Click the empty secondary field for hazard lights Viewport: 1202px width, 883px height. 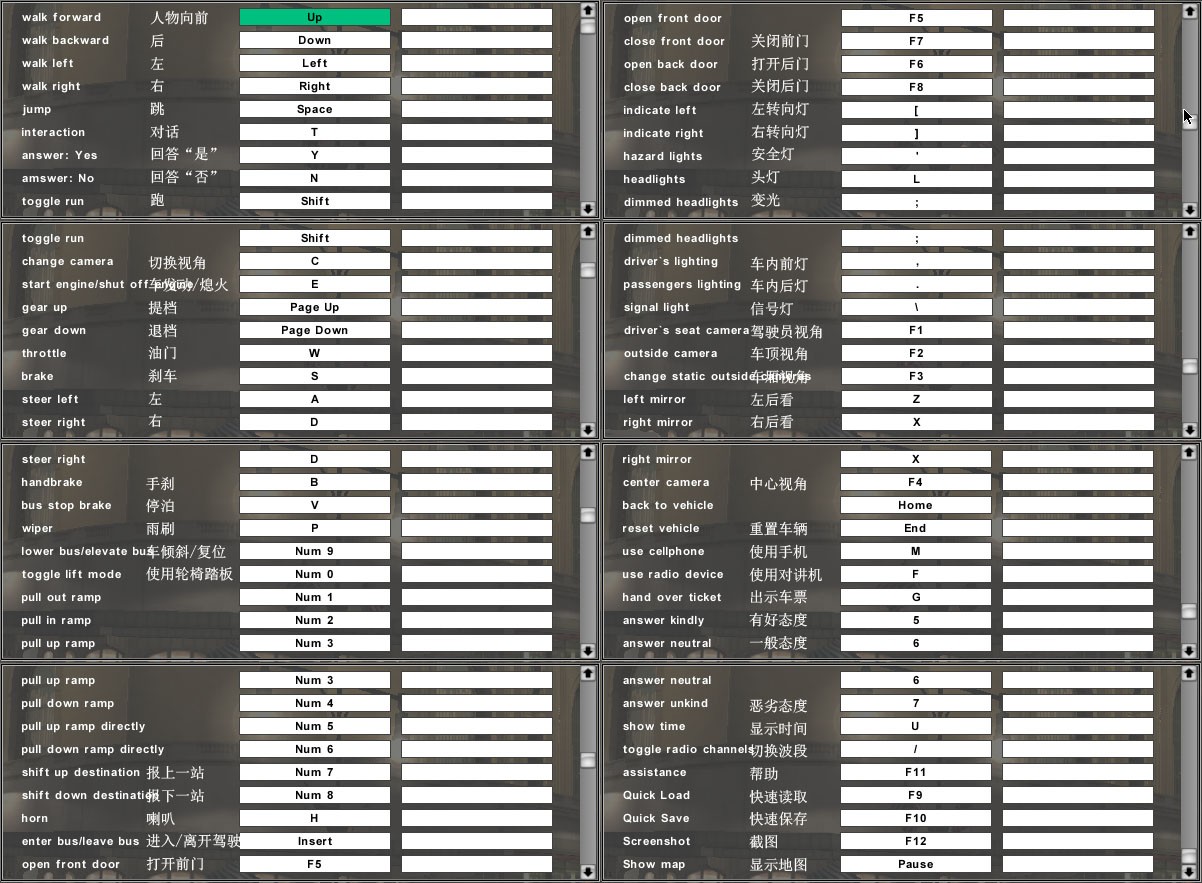[x=1079, y=156]
